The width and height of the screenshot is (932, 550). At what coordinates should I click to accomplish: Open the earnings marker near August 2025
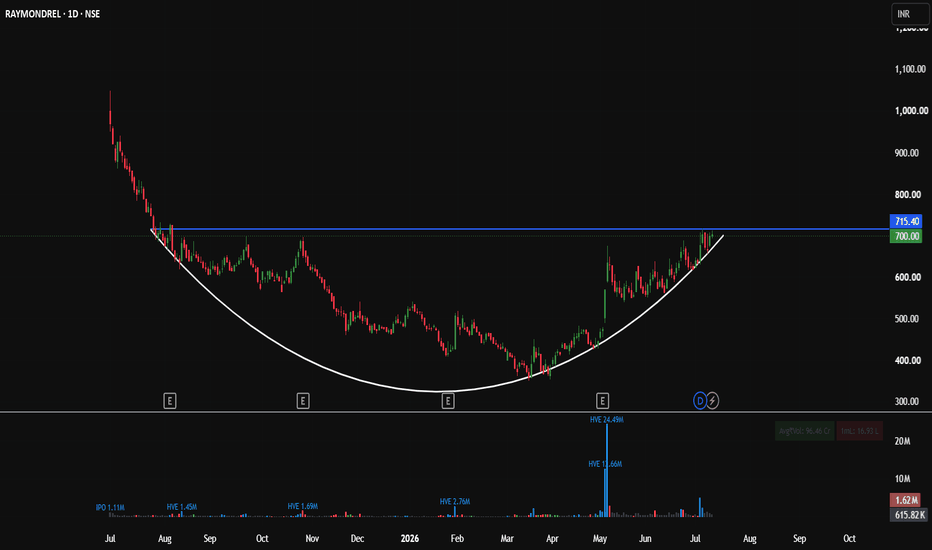[169, 401]
